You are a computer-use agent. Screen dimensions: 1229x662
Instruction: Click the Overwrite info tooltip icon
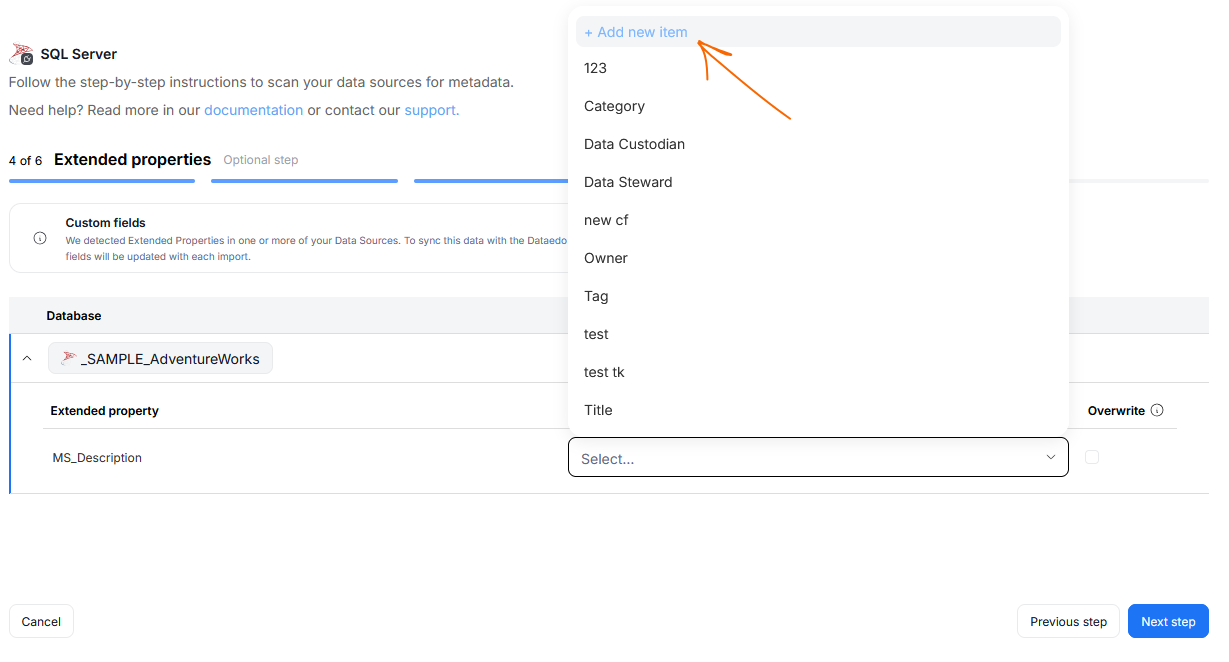click(x=1157, y=410)
